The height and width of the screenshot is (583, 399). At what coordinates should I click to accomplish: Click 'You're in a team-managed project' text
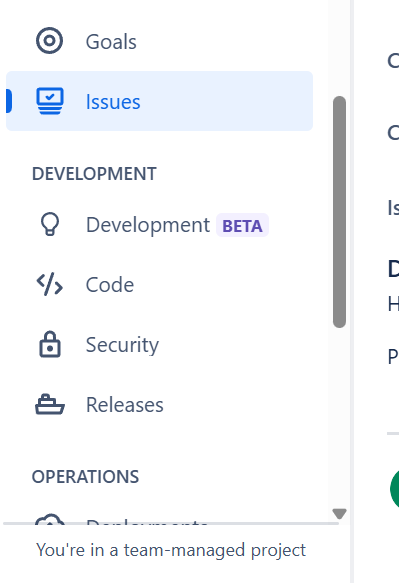coord(171,550)
